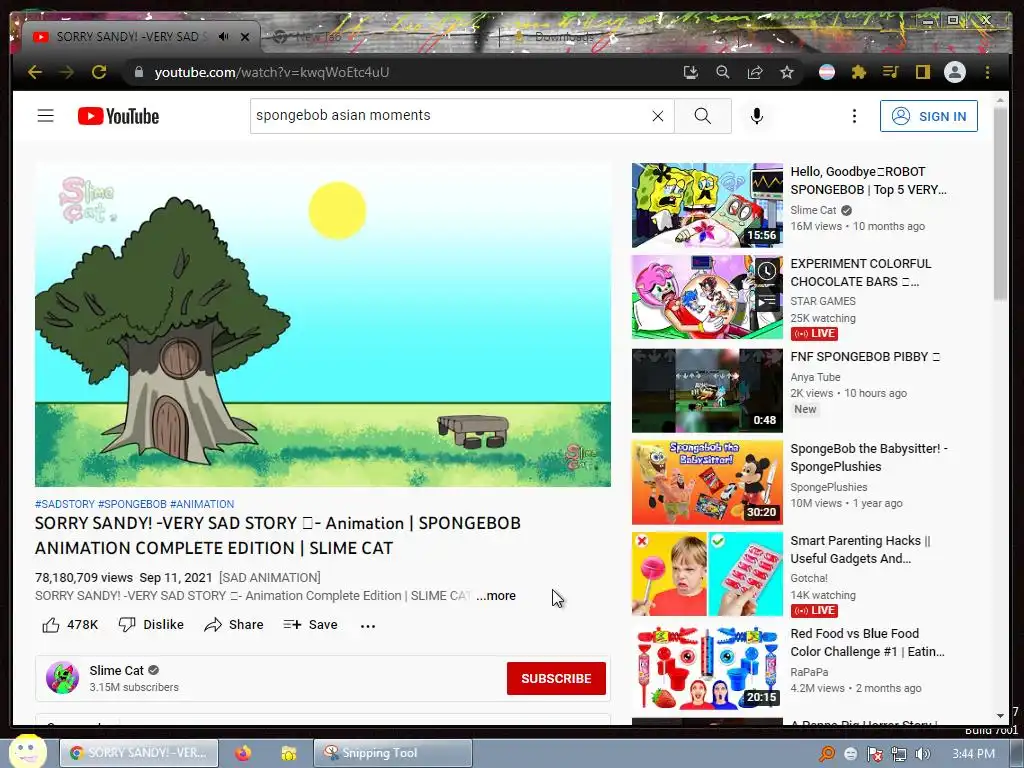Screen dimensions: 1024x768
Task: Open more actions ellipsis under the video
Action: (368, 626)
